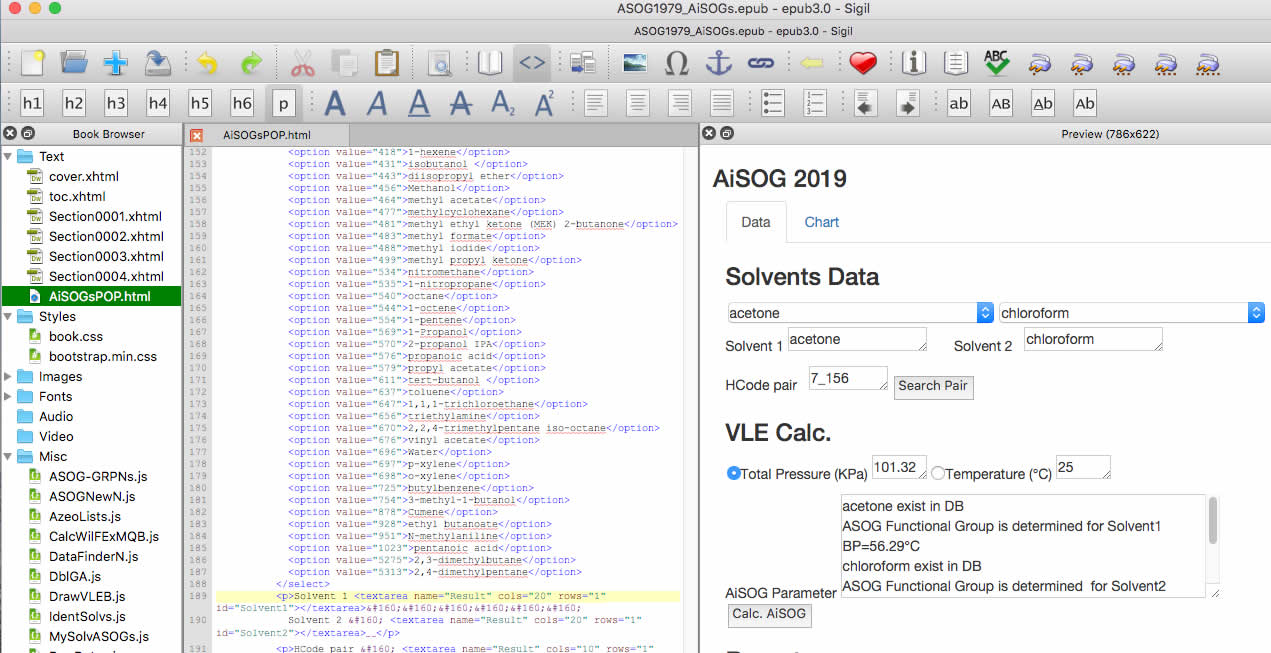Open Find and Replace magnifier icon
Screen dimensions: 1271x653
pyautogui.click(x=439, y=63)
